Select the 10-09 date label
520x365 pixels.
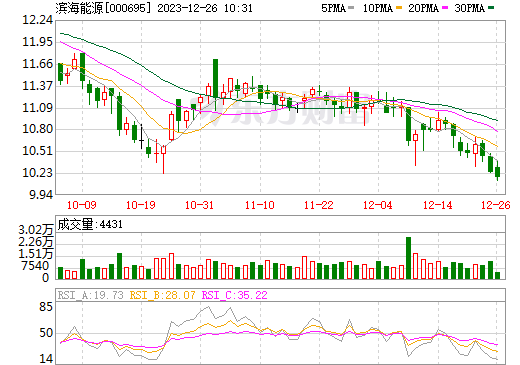82,205
